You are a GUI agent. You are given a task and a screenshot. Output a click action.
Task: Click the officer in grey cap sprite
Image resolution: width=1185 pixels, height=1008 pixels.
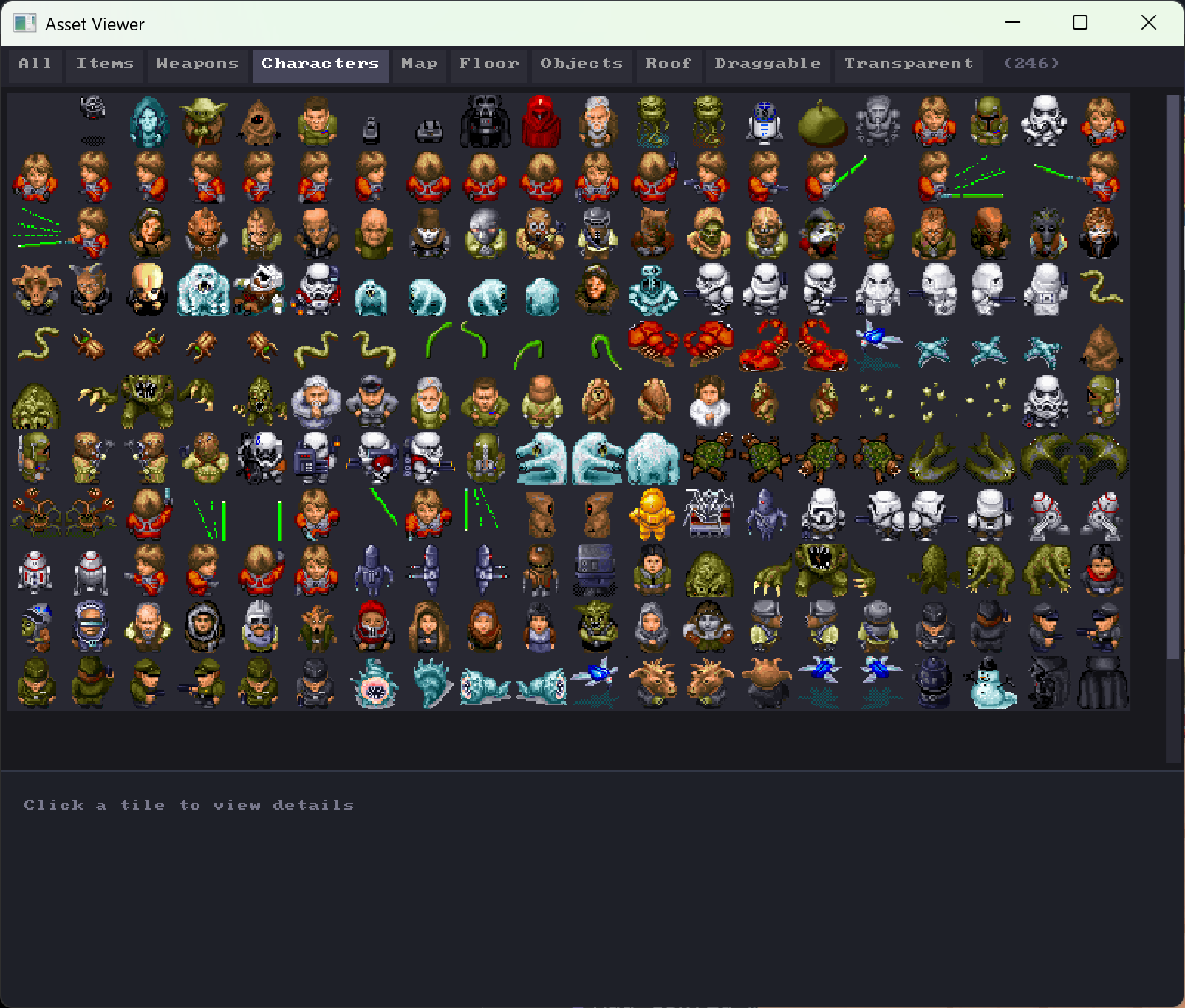tap(372, 403)
